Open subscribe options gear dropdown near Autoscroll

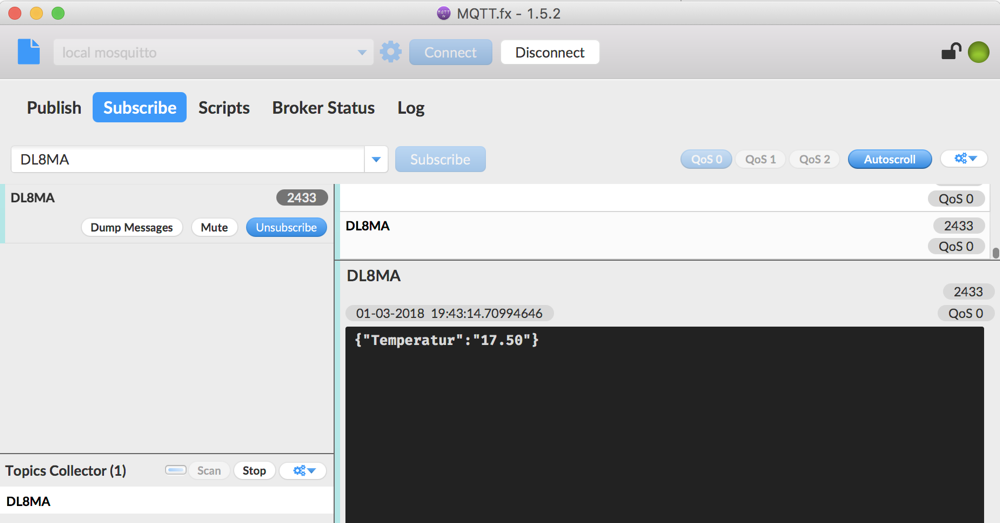point(964,159)
